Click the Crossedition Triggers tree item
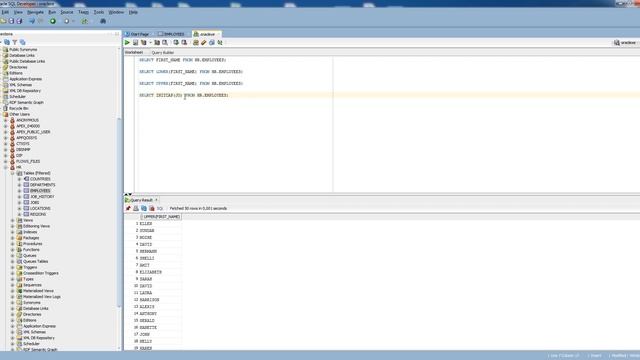The width and height of the screenshot is (640, 360). pyautogui.click(x=41, y=273)
